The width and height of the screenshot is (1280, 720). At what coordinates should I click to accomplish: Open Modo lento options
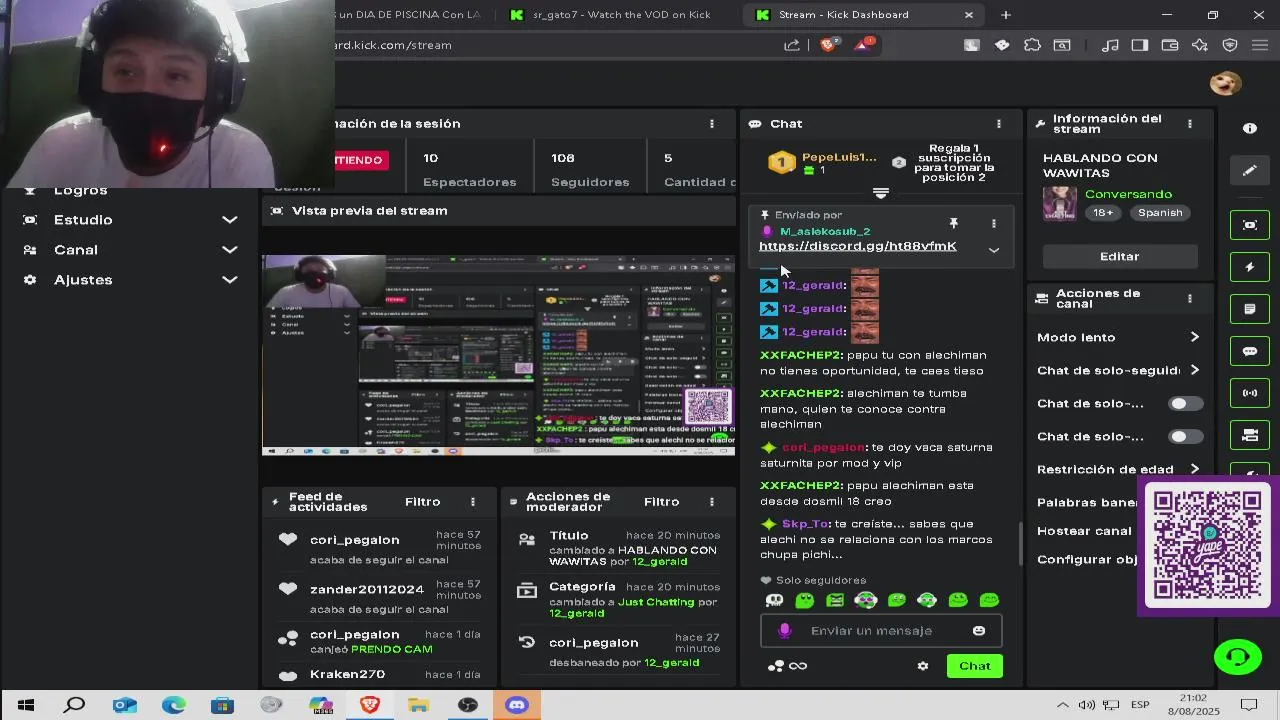(x=1118, y=338)
